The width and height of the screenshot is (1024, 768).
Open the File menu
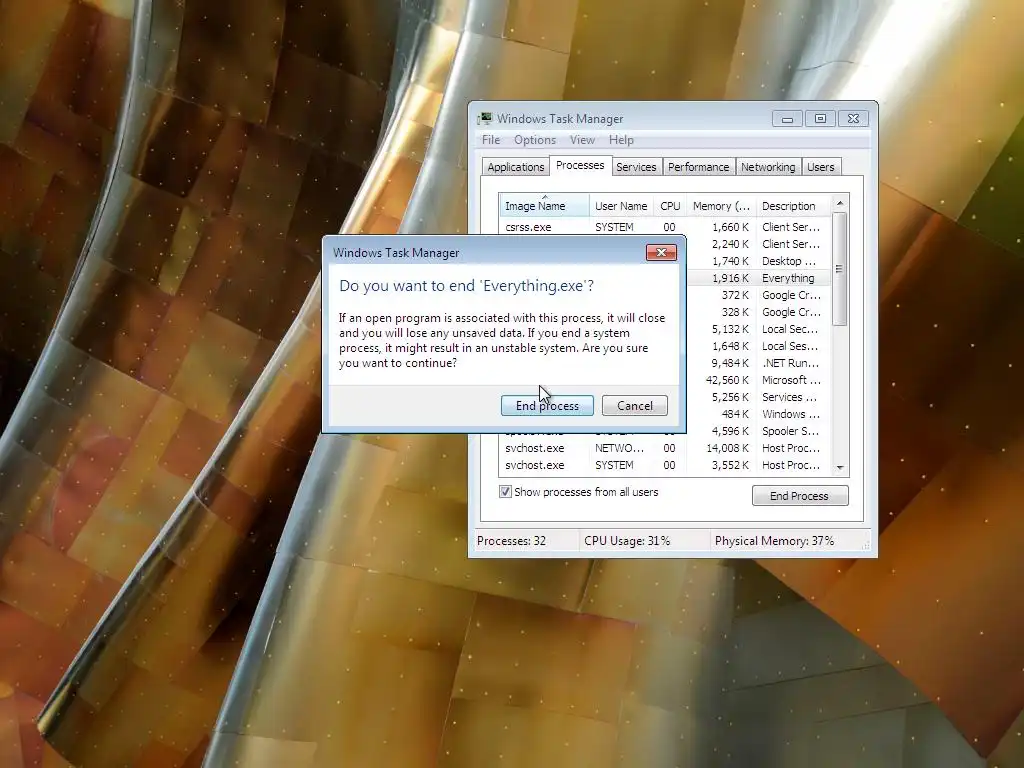[x=490, y=140]
